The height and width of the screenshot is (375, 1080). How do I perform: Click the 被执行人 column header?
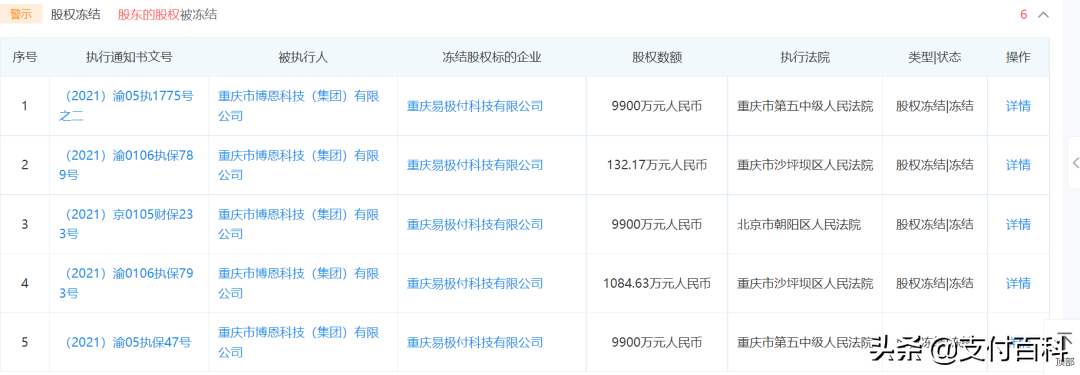[x=303, y=57]
